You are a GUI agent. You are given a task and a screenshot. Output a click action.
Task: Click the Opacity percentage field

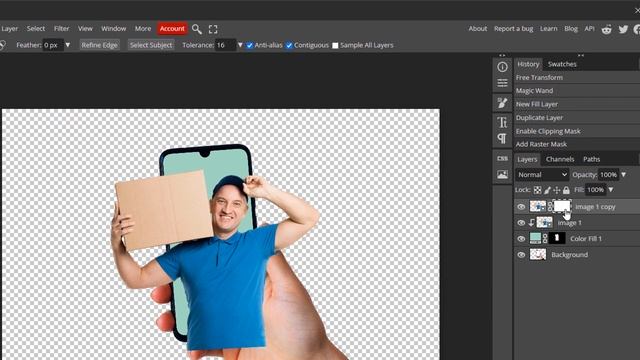[x=608, y=175]
